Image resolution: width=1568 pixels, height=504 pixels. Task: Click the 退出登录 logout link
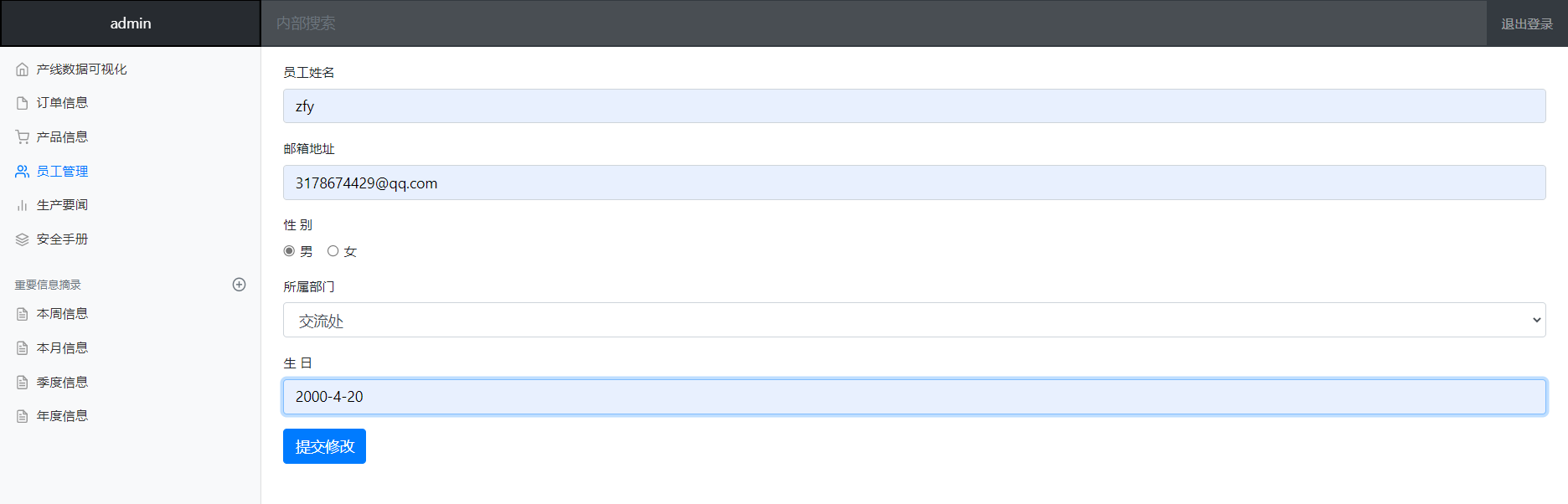(x=1526, y=24)
